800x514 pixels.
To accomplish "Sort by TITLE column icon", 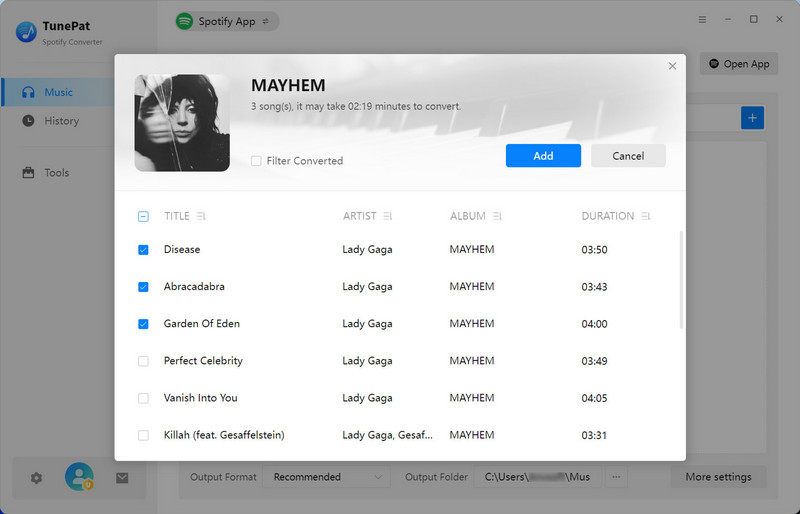I will pos(201,216).
